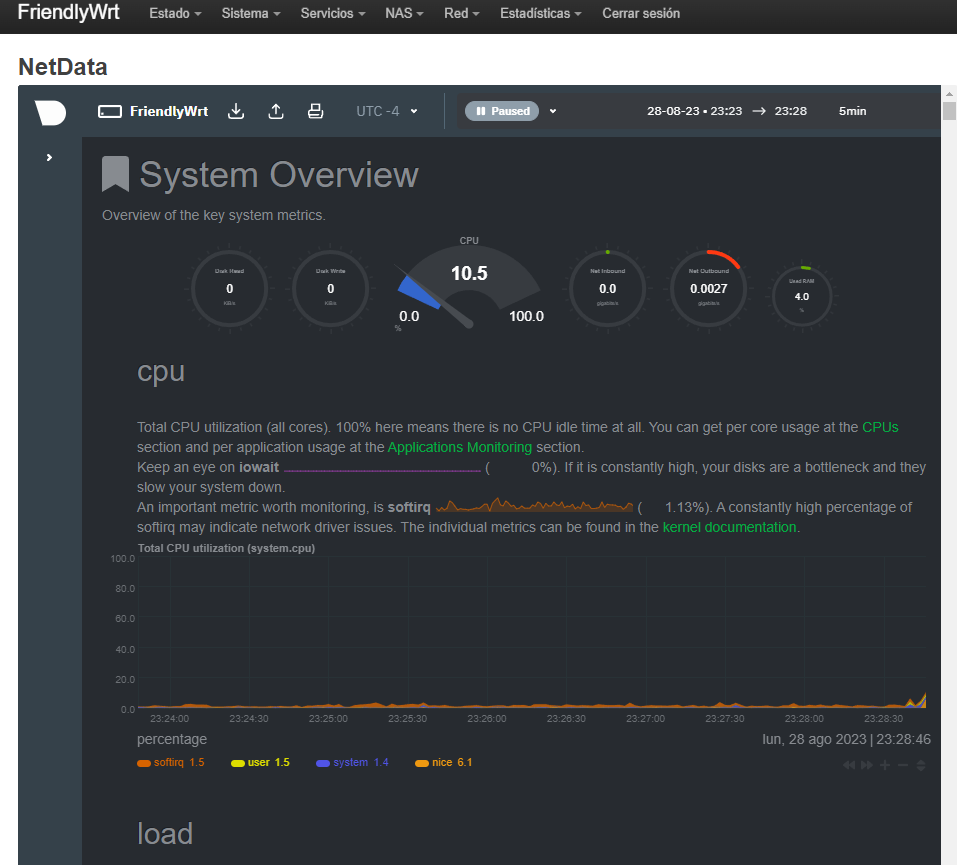Click the softirq sparkline in the description
The image size is (957, 865).
click(535, 507)
